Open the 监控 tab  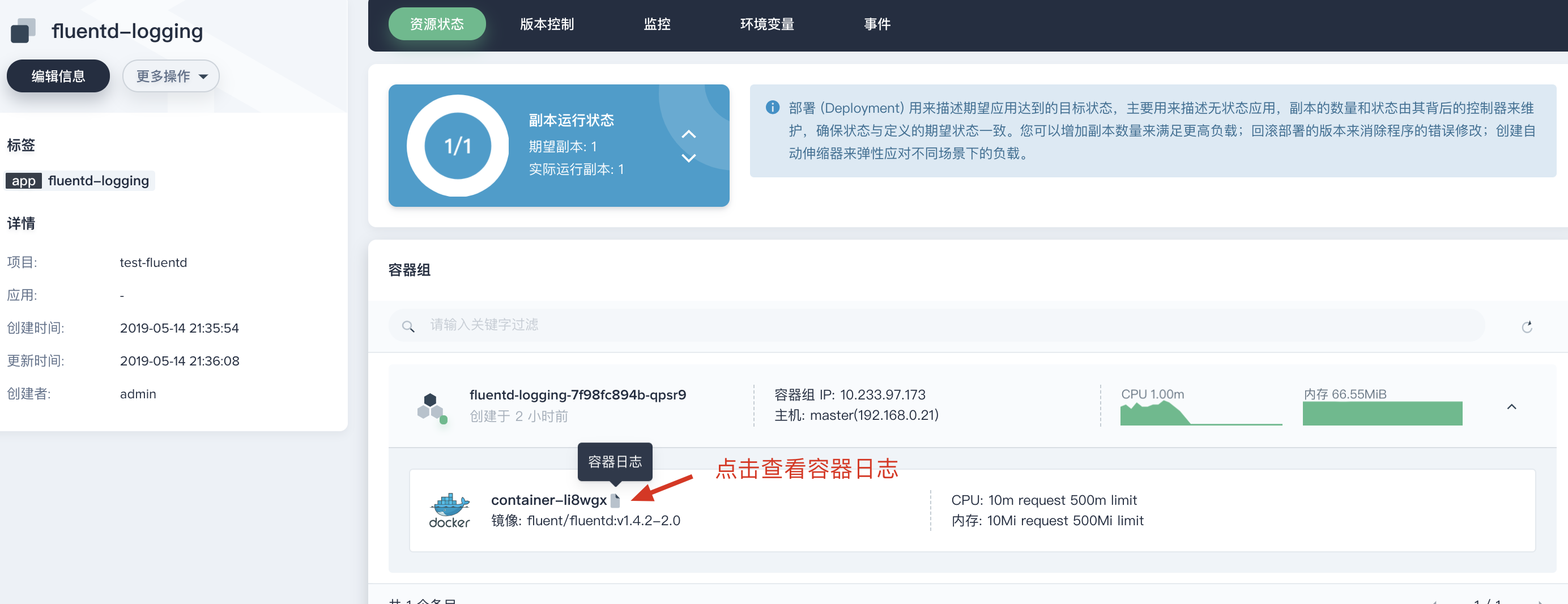(657, 24)
